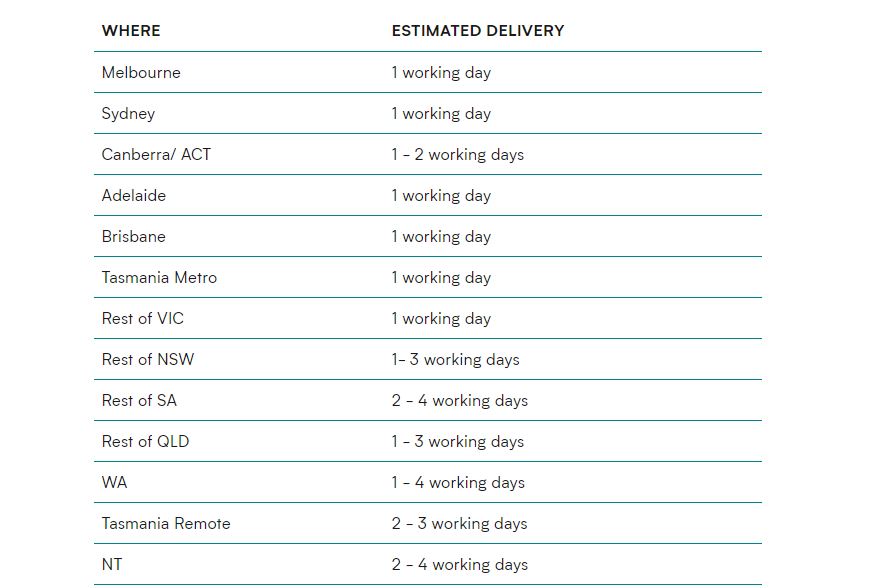Select the 1- 3 working days for NSW
Viewport: 872px width, 588px height.
455,360
